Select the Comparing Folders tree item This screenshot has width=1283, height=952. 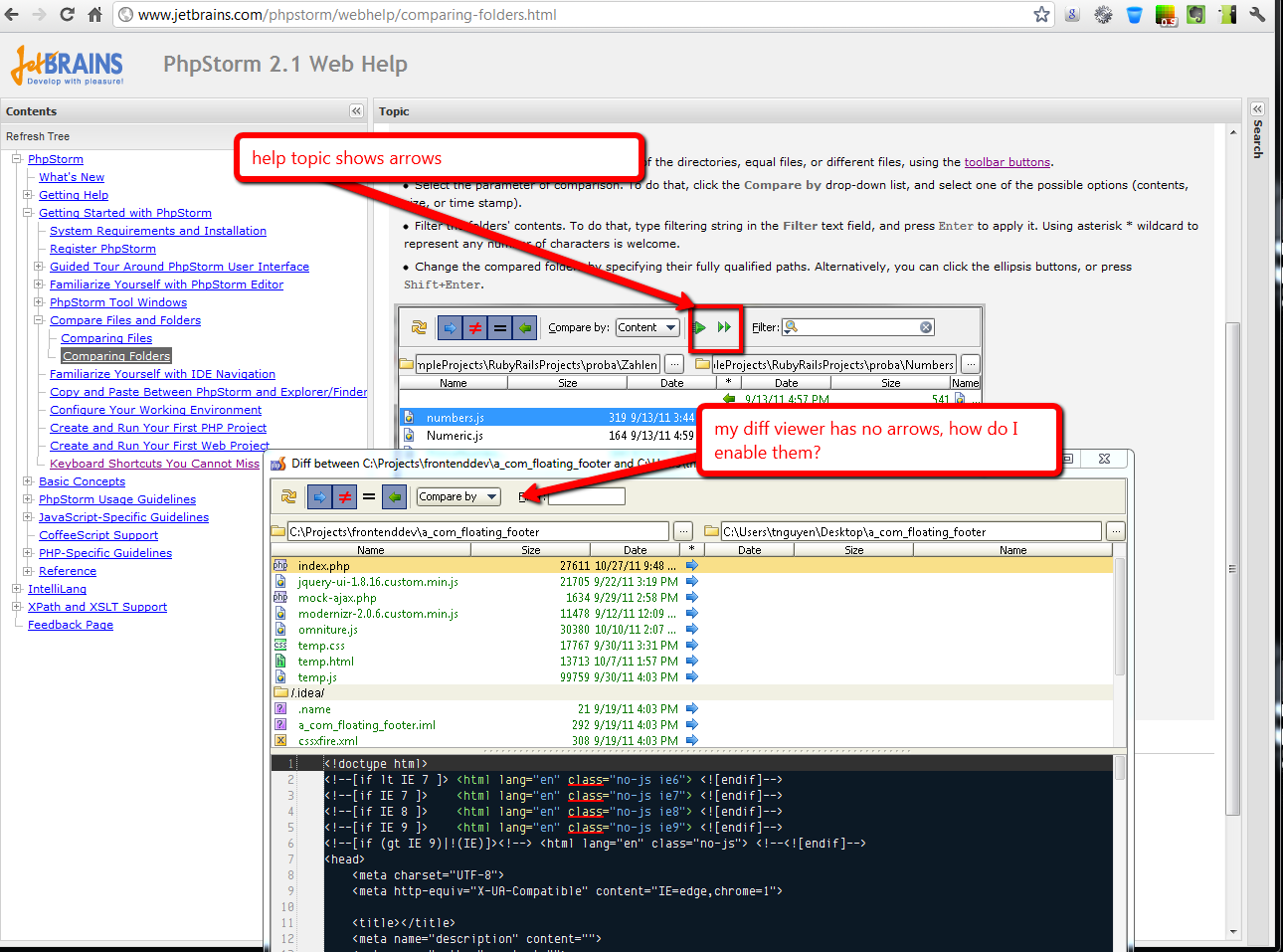point(116,356)
